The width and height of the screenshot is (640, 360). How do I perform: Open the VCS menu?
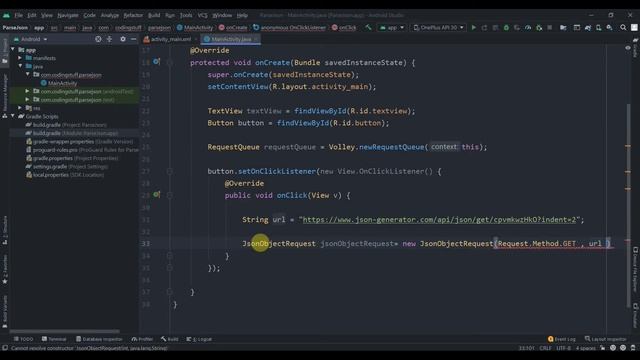click(202, 15)
